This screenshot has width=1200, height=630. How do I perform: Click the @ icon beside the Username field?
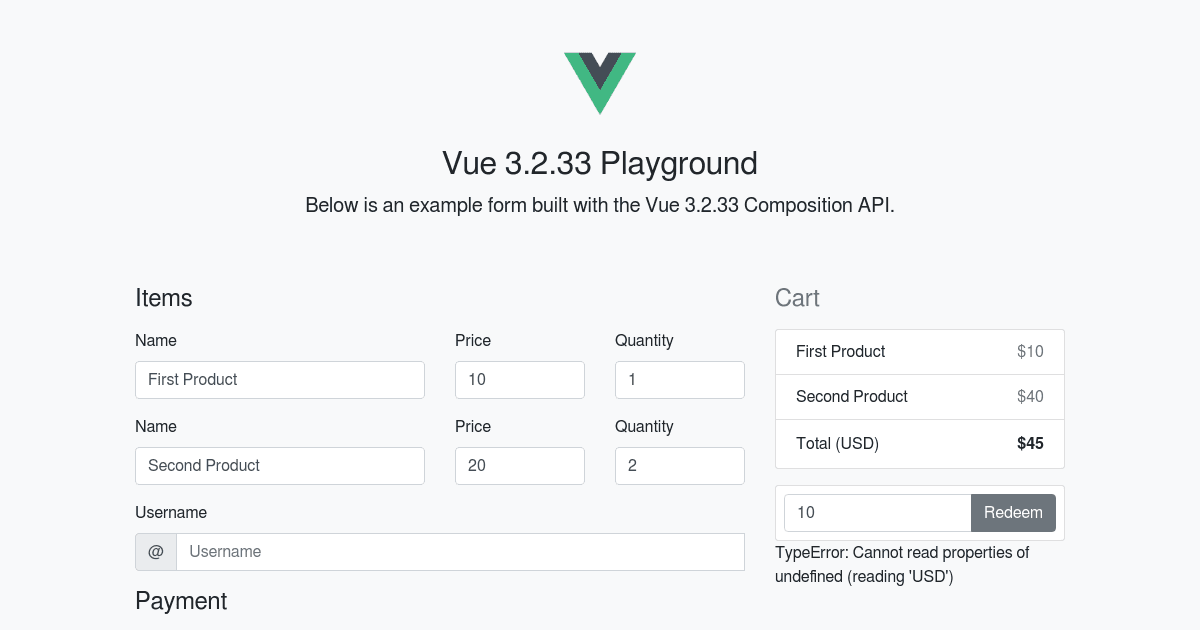(155, 551)
